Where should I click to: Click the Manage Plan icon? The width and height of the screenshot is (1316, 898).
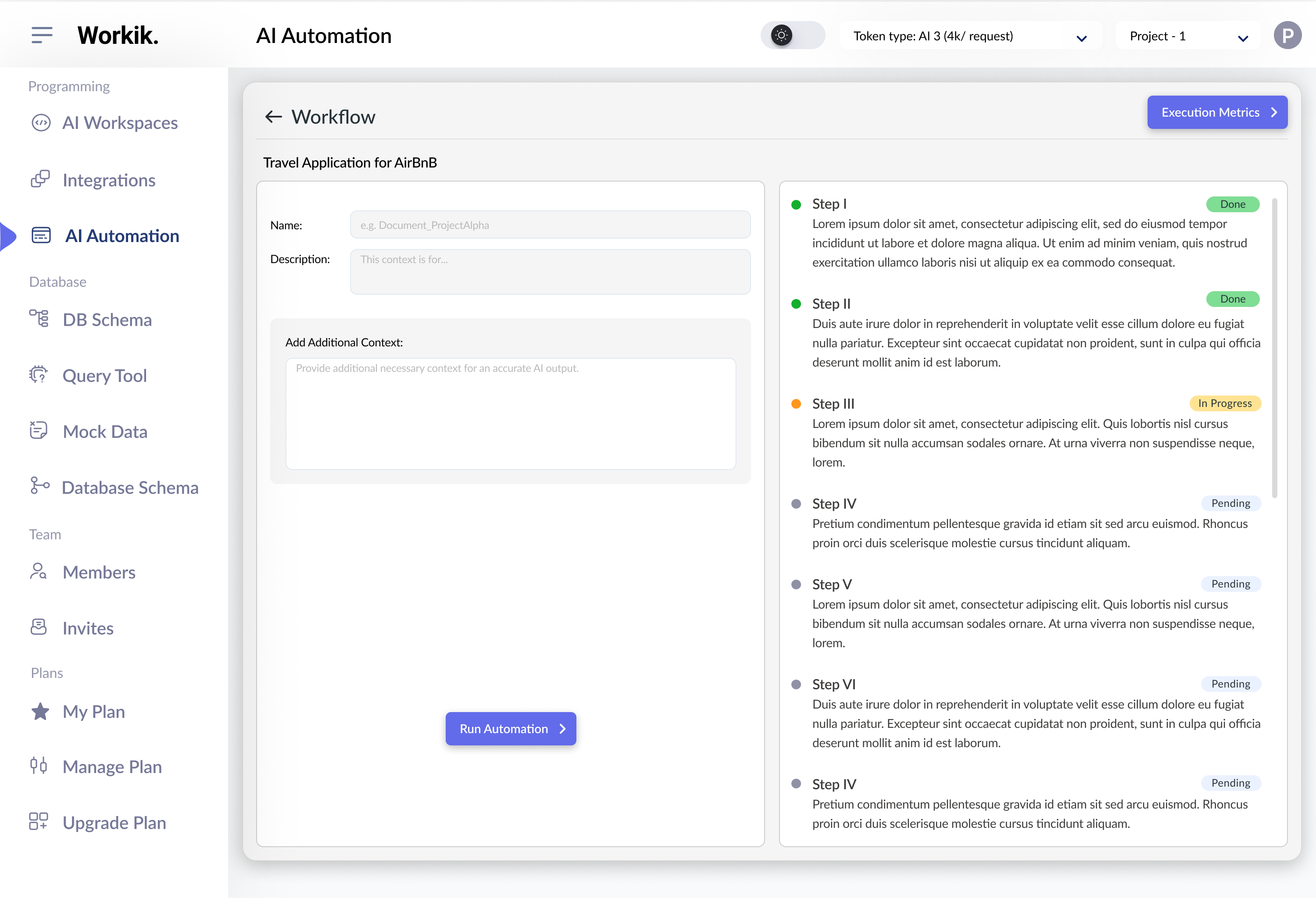[39, 766]
